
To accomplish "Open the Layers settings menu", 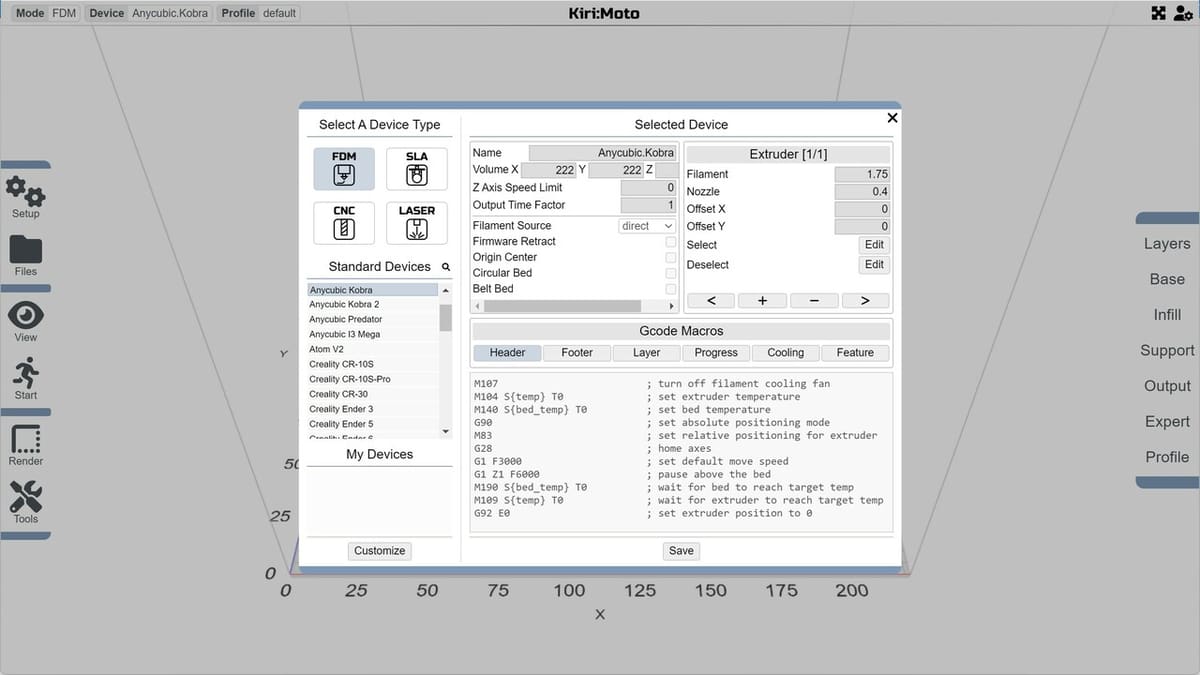I will (1167, 244).
